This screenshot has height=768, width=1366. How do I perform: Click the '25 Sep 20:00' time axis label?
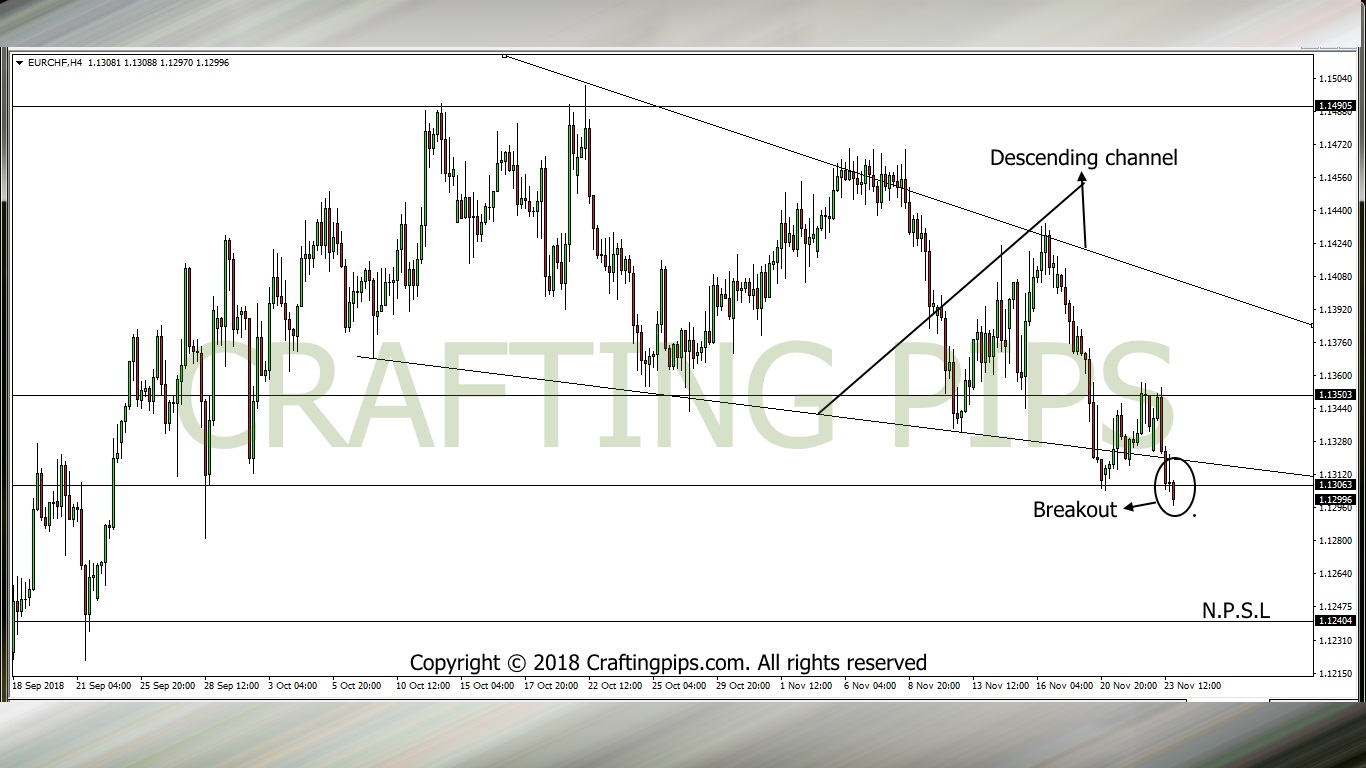(x=168, y=686)
